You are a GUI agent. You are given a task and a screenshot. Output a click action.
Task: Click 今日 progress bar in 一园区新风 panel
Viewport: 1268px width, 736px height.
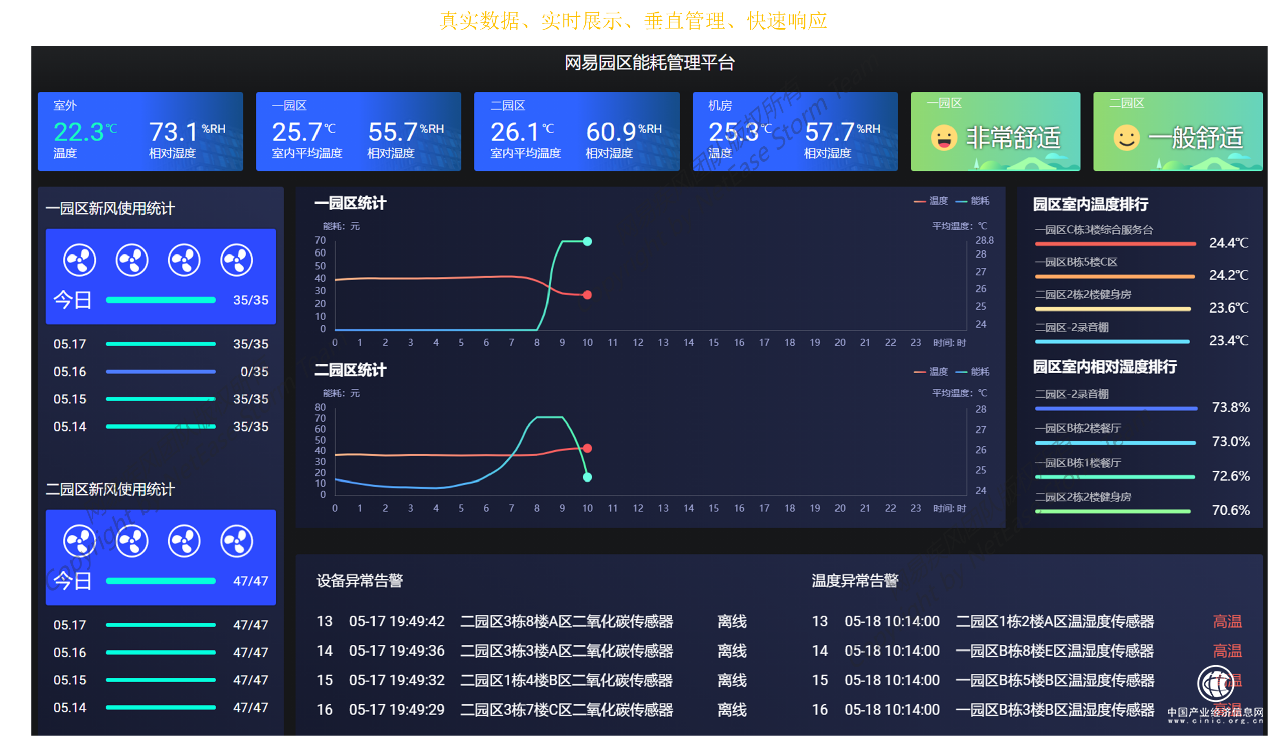coord(160,300)
